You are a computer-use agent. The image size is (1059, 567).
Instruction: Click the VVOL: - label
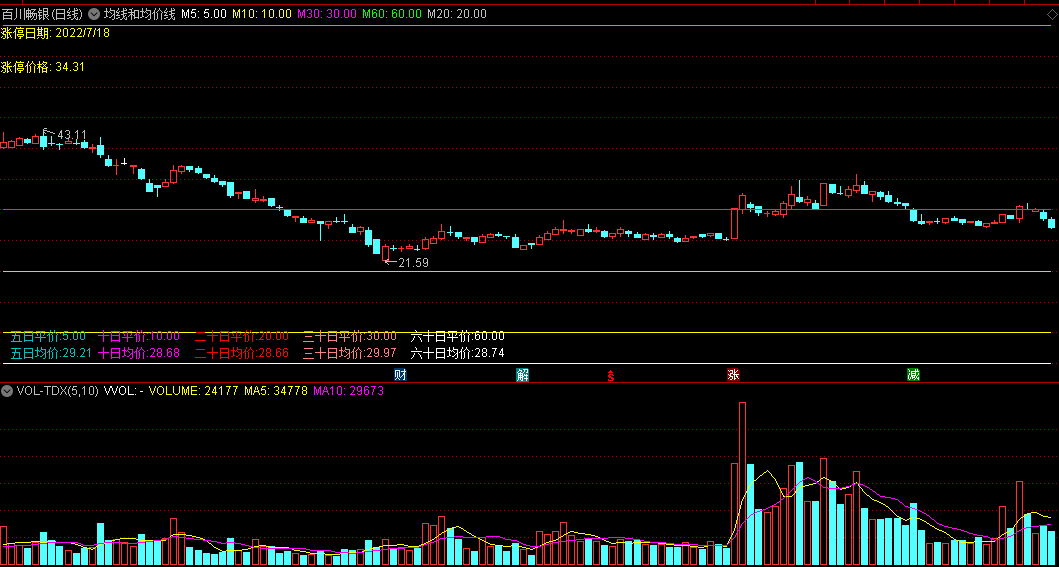[x=123, y=390]
